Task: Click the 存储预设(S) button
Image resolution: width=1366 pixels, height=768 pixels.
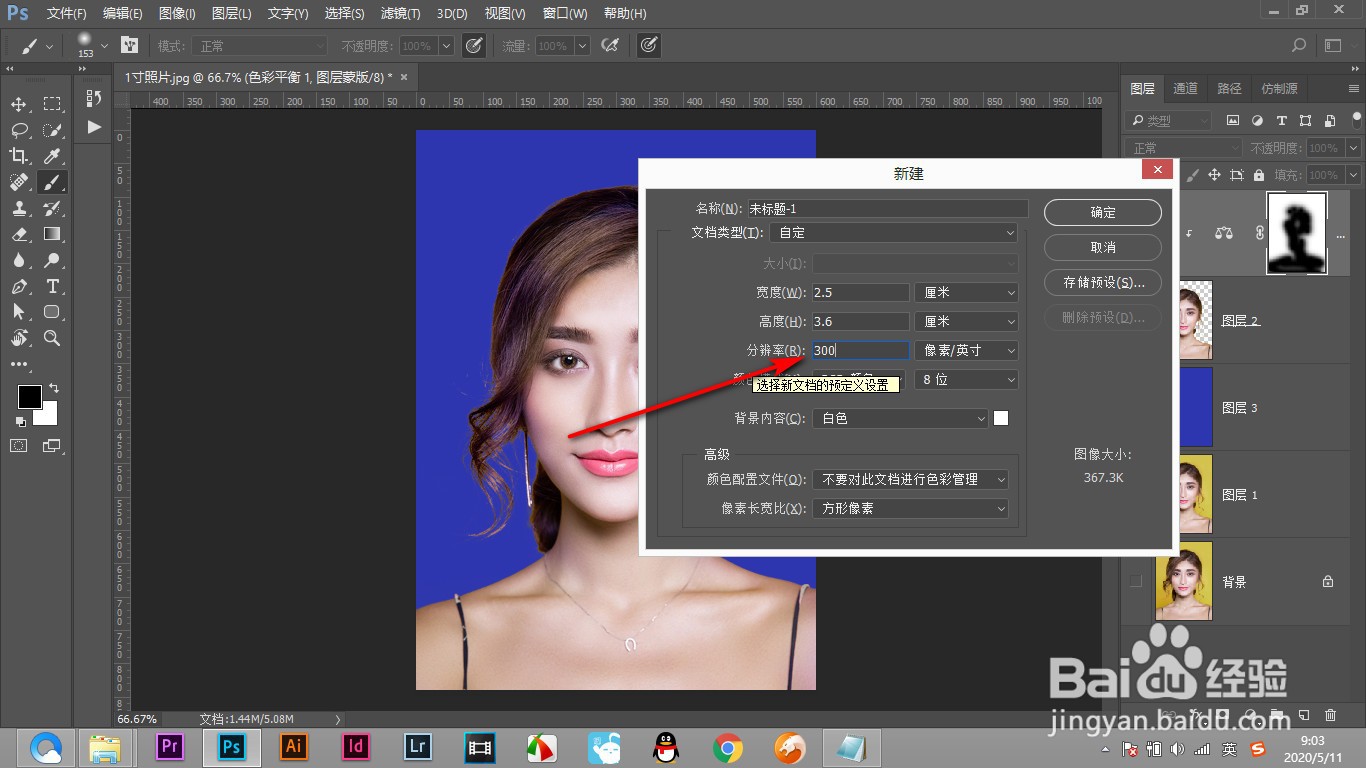Action: pyautogui.click(x=1103, y=282)
